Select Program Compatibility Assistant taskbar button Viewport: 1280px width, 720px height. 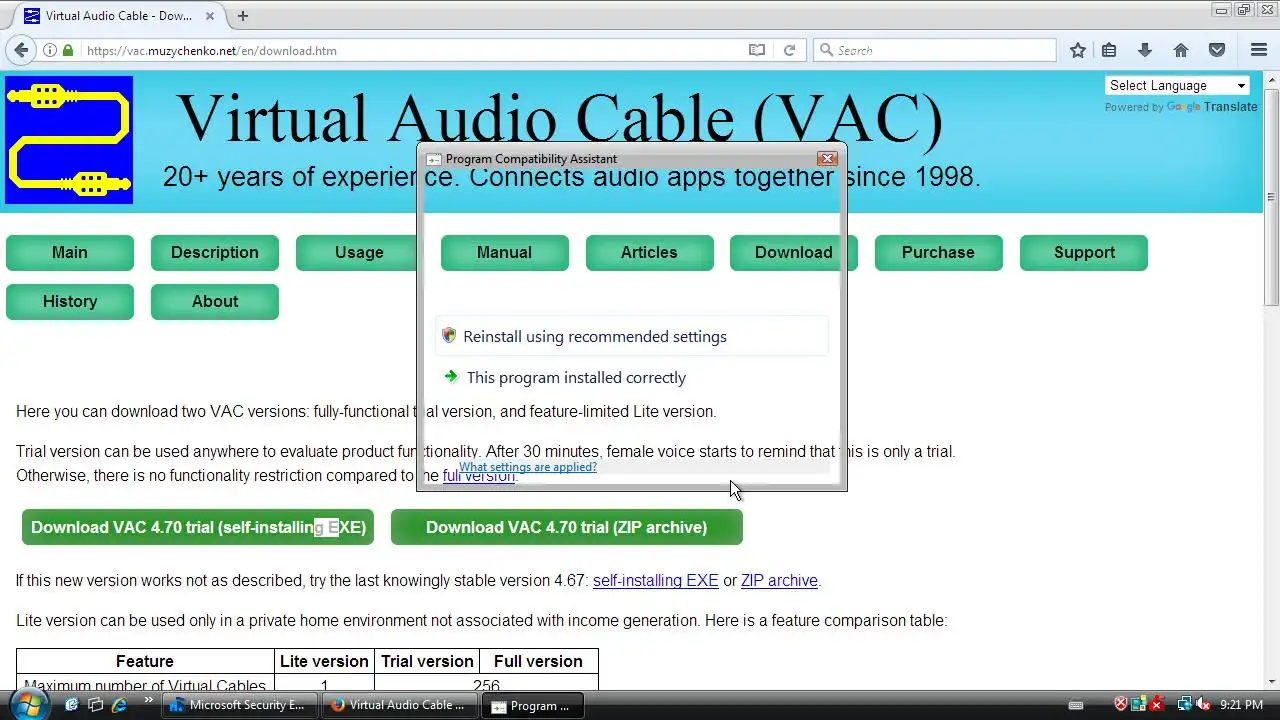(532, 705)
